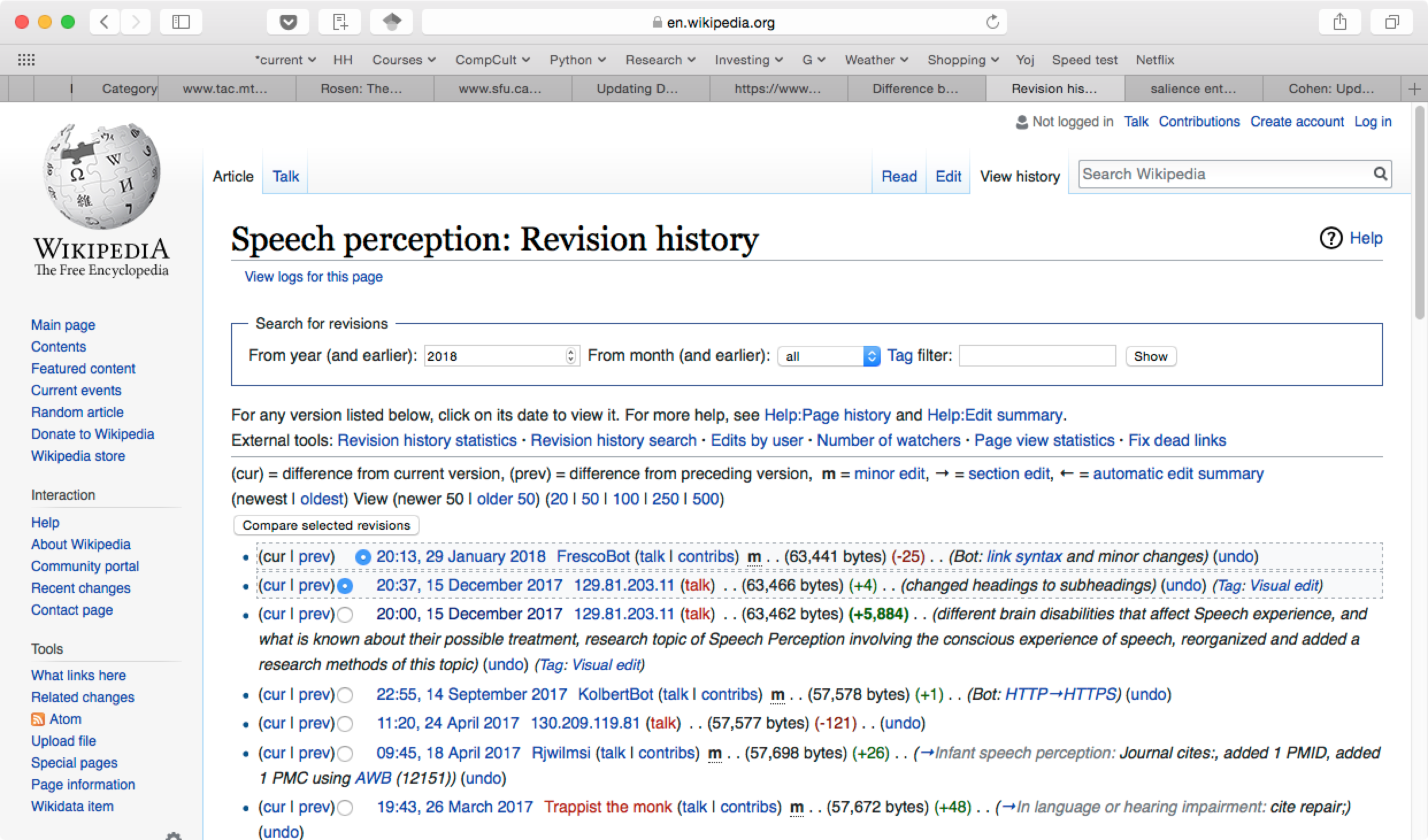
Task: Expand the Python bookmarks folder
Action: [578, 60]
